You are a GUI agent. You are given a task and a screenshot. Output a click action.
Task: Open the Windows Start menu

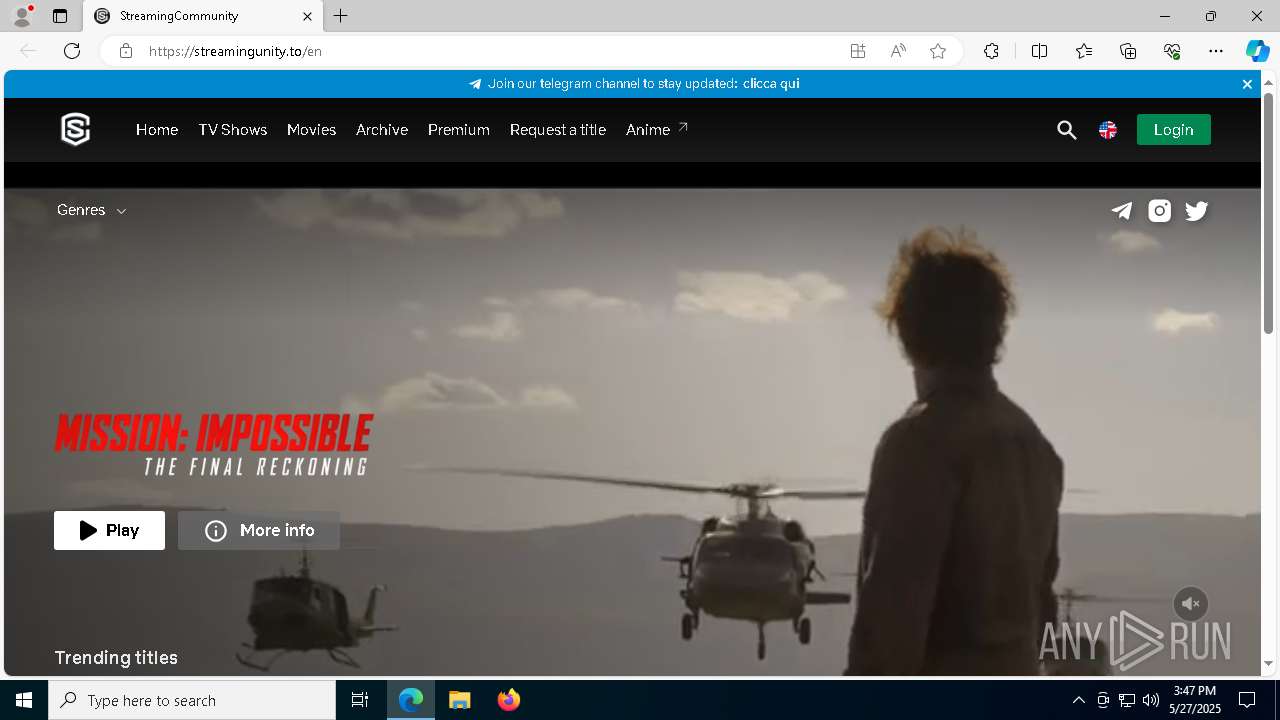(x=24, y=700)
